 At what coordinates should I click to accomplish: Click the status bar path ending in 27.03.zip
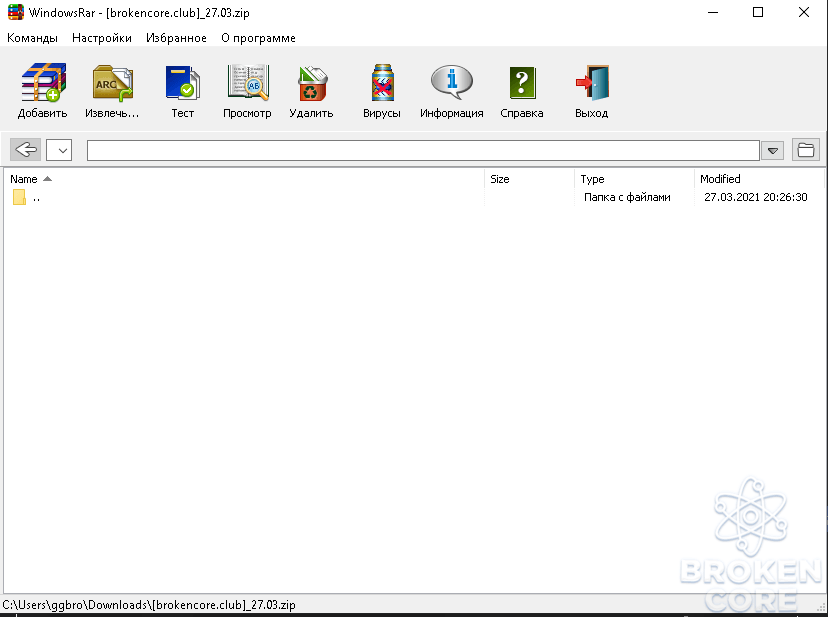coord(149,605)
